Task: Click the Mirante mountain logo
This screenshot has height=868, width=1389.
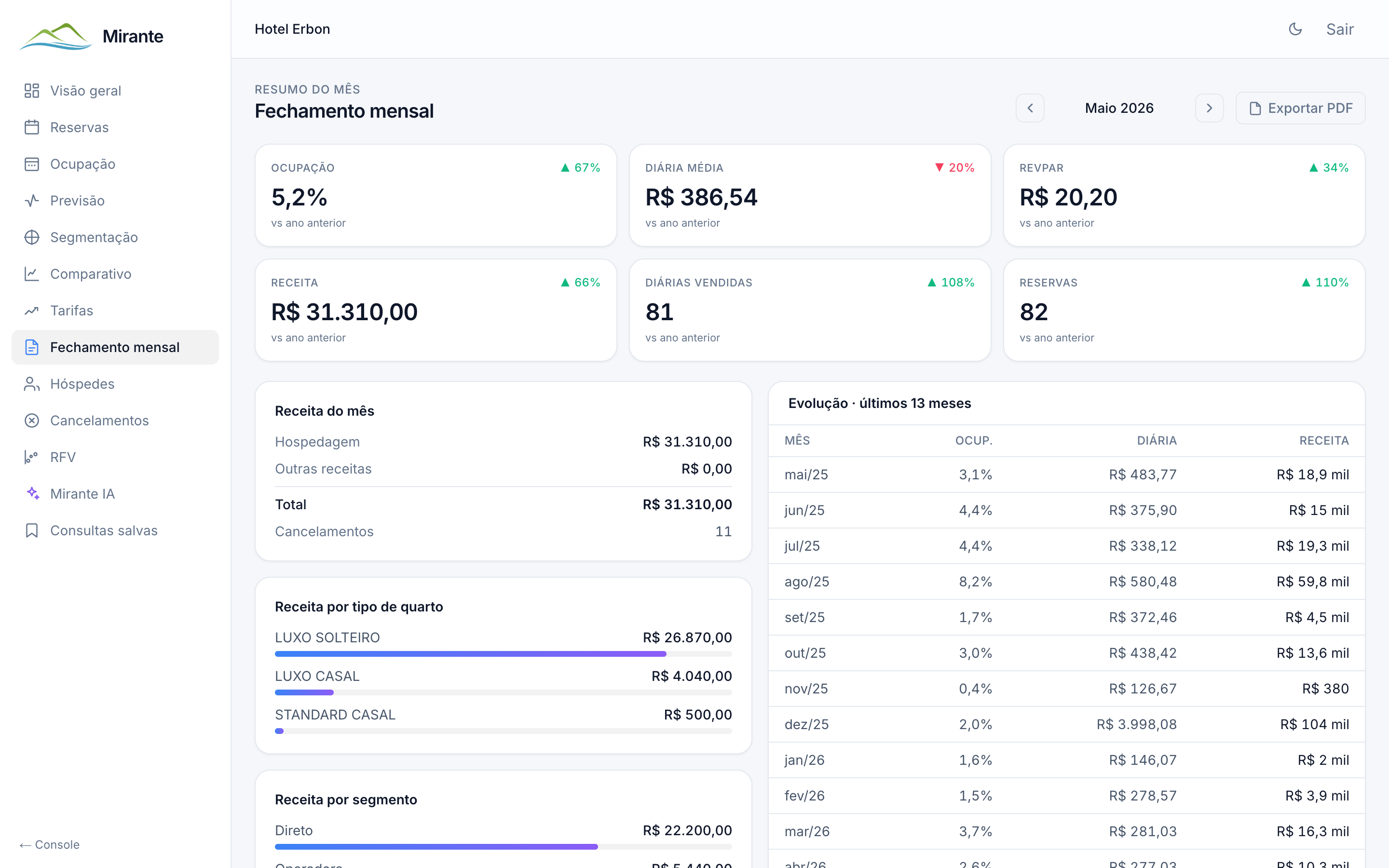Action: click(55, 36)
